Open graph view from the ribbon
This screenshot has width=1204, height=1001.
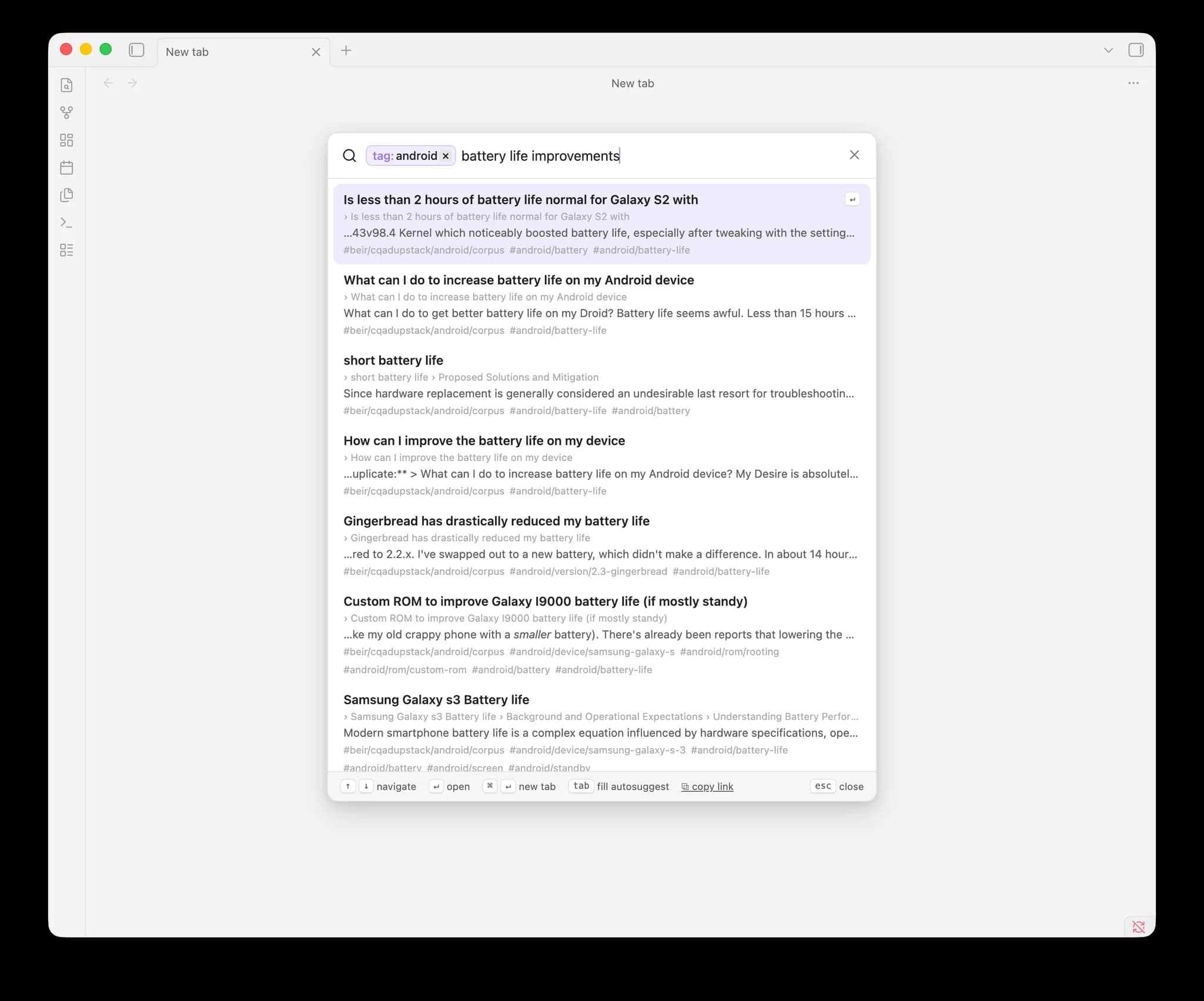pos(67,112)
